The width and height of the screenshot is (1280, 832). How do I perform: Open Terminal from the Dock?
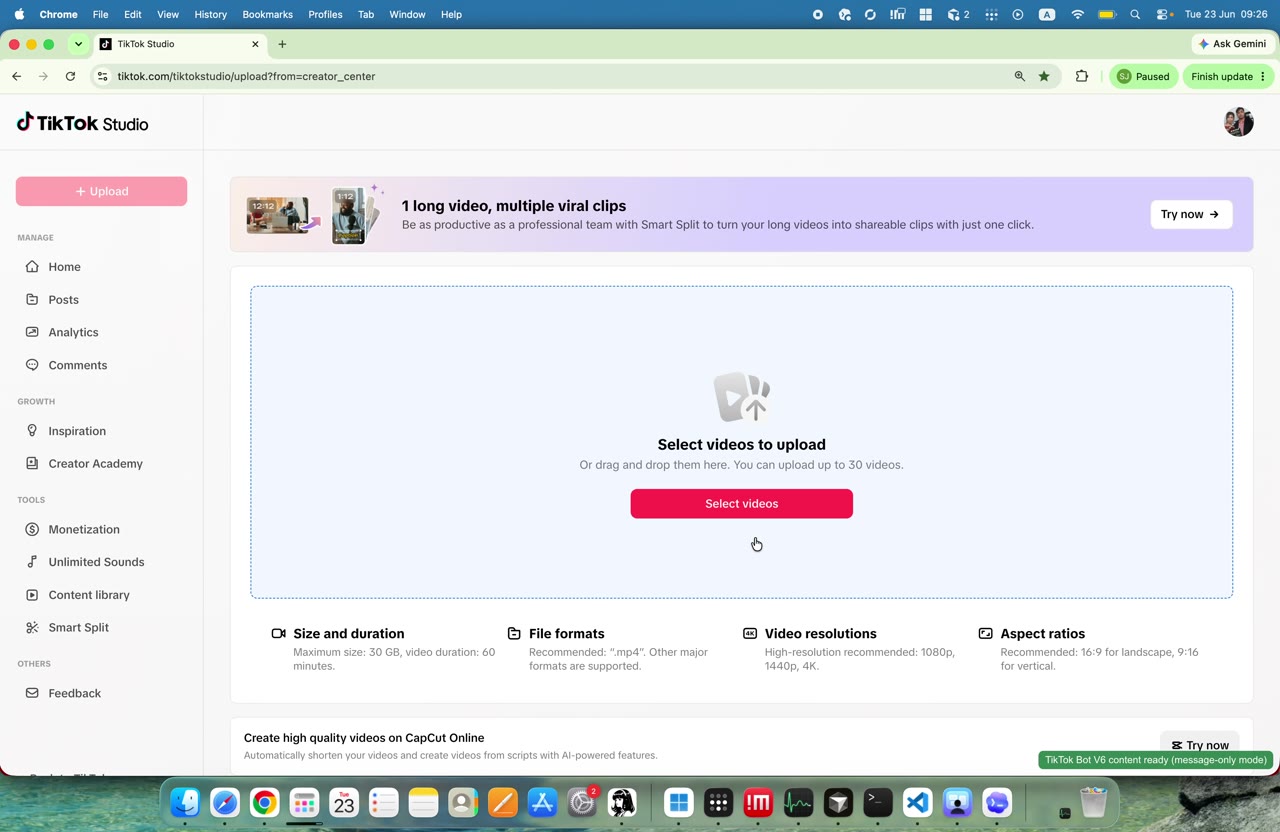pyautogui.click(x=878, y=802)
